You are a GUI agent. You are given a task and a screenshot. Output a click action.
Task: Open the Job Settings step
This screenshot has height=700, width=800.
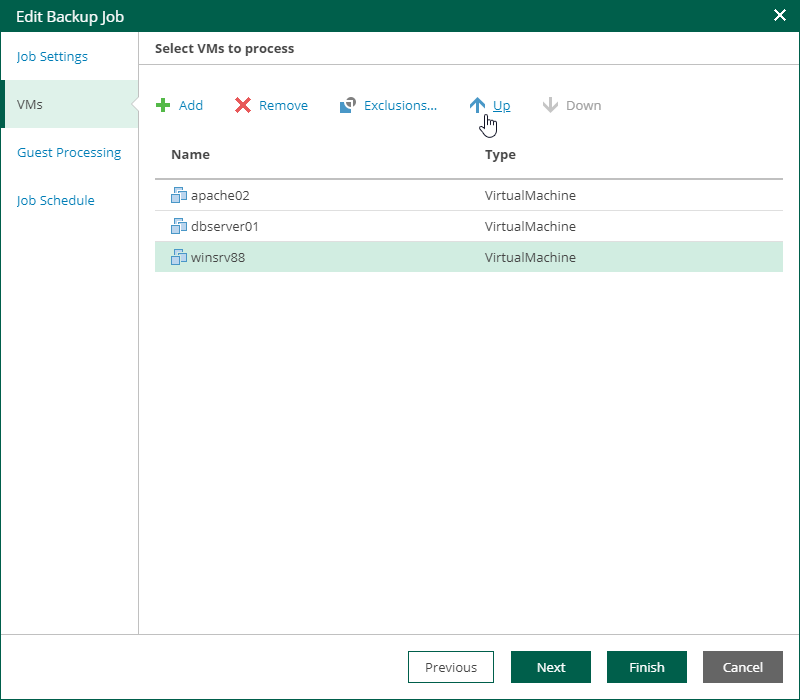tap(52, 56)
